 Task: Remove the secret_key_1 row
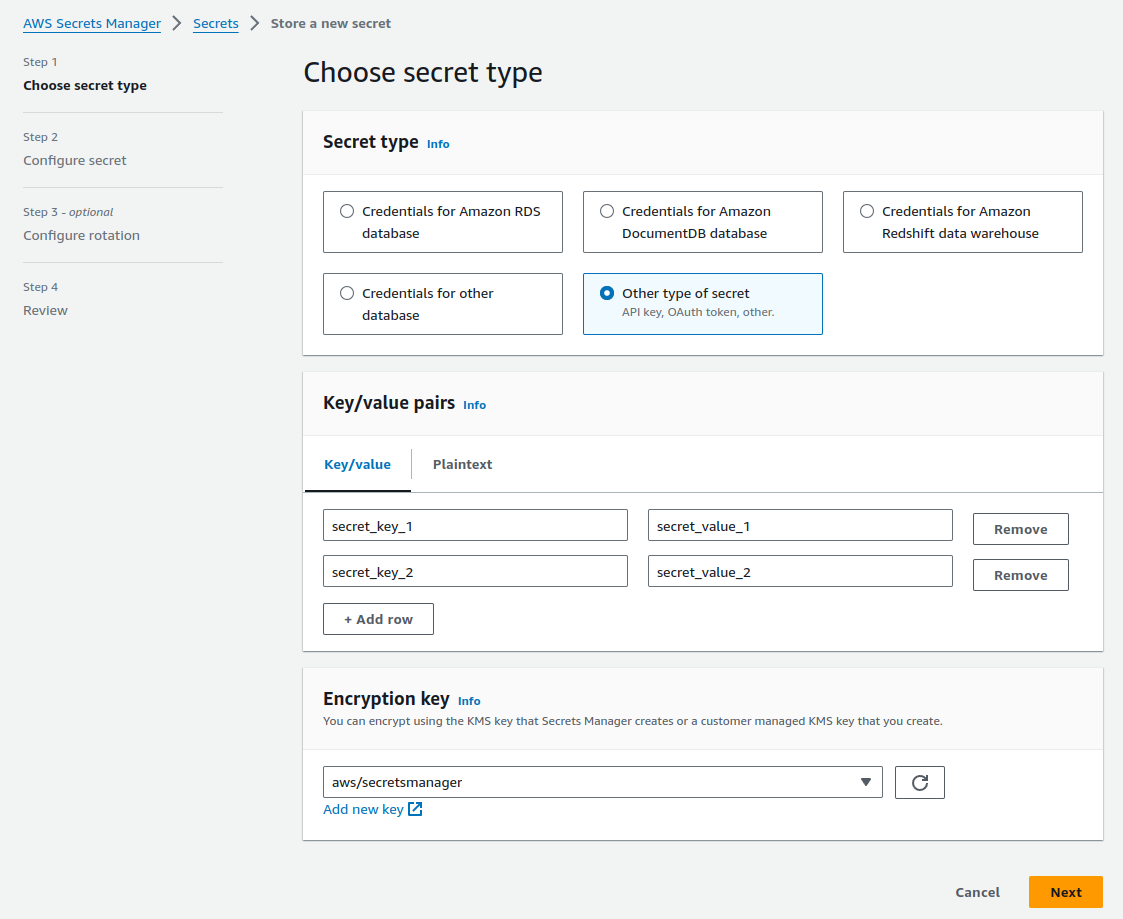[1021, 529]
